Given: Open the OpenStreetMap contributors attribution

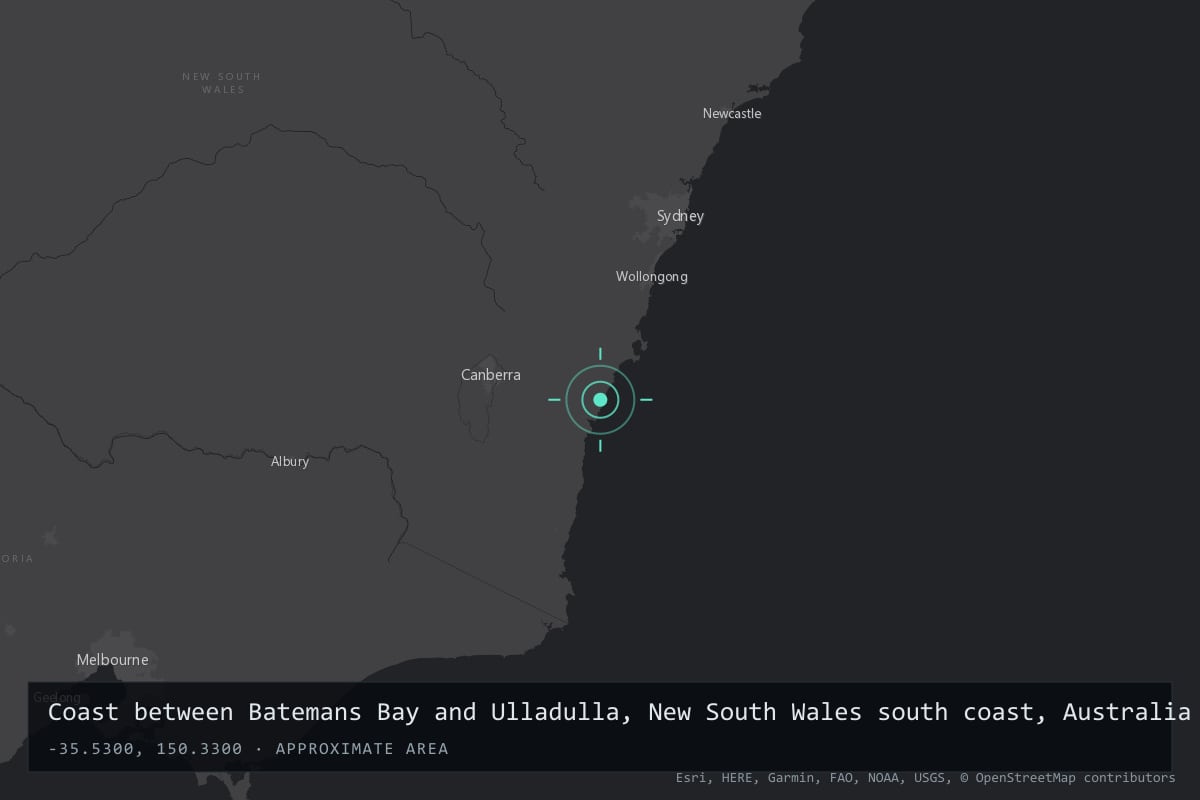Looking at the screenshot, I should (1068, 778).
